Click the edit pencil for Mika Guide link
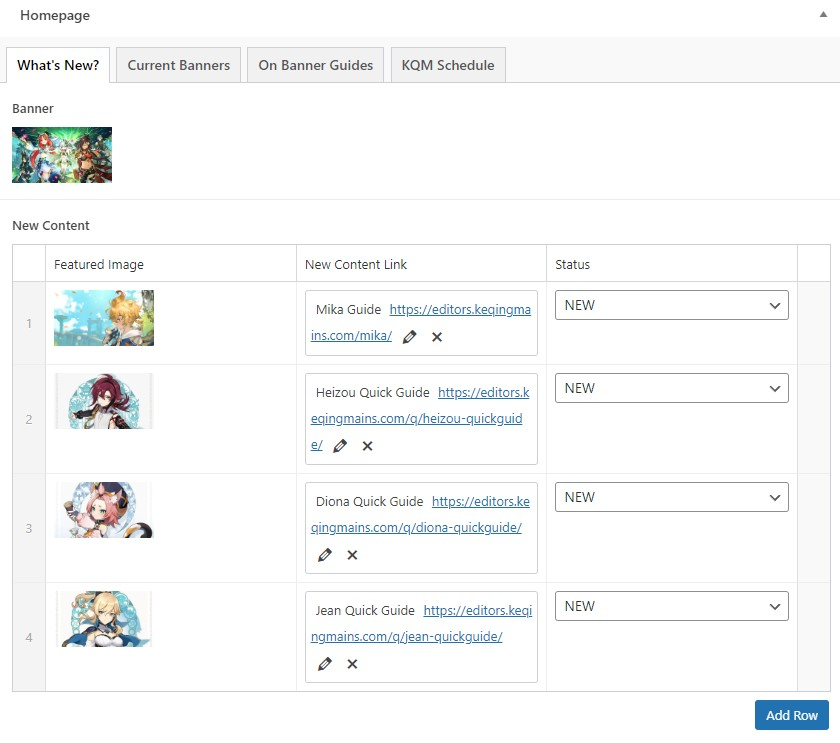Viewport: 840px width, 743px height. pyautogui.click(x=409, y=337)
